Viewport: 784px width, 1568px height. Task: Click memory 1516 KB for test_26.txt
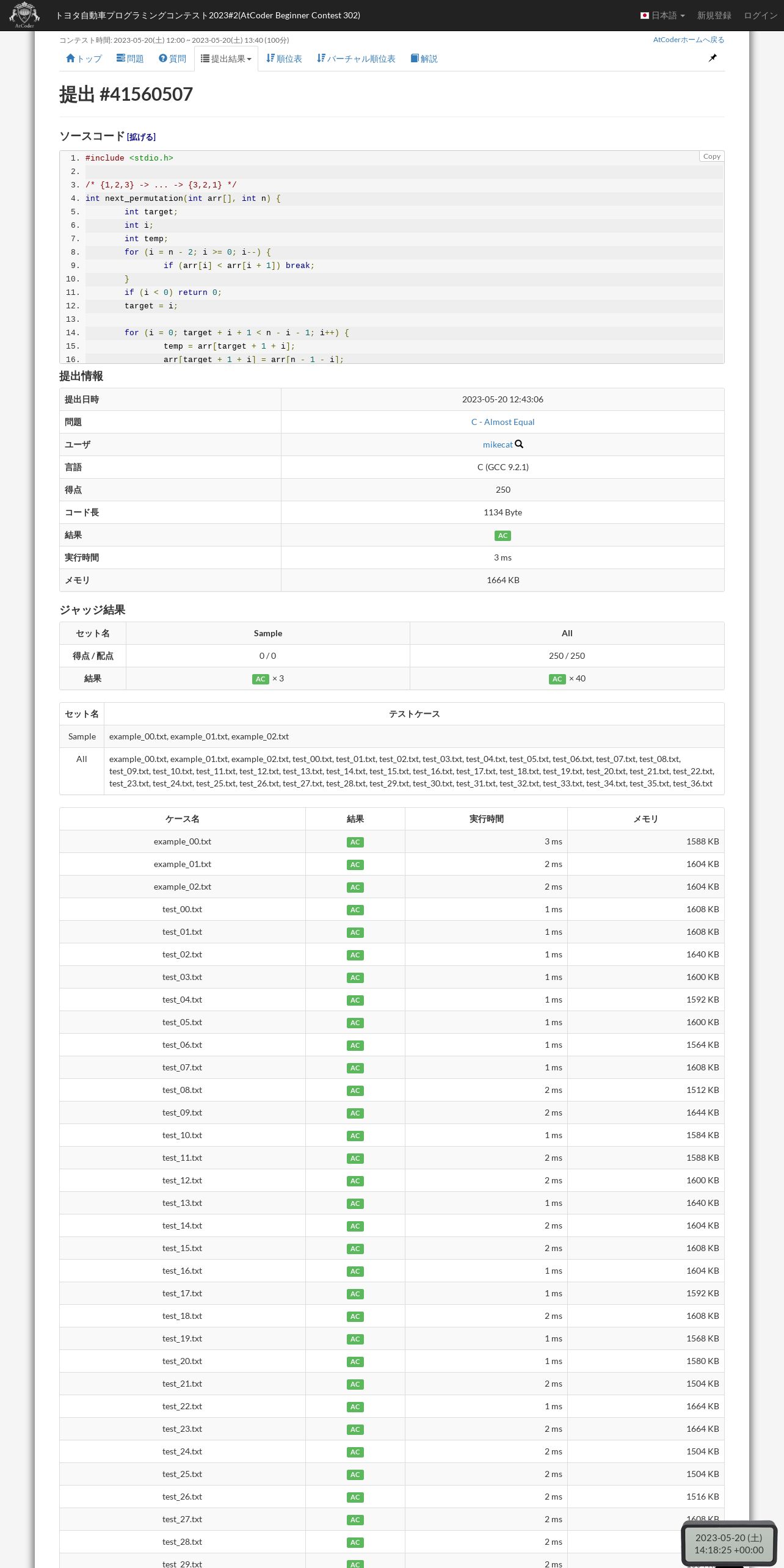click(x=702, y=1497)
